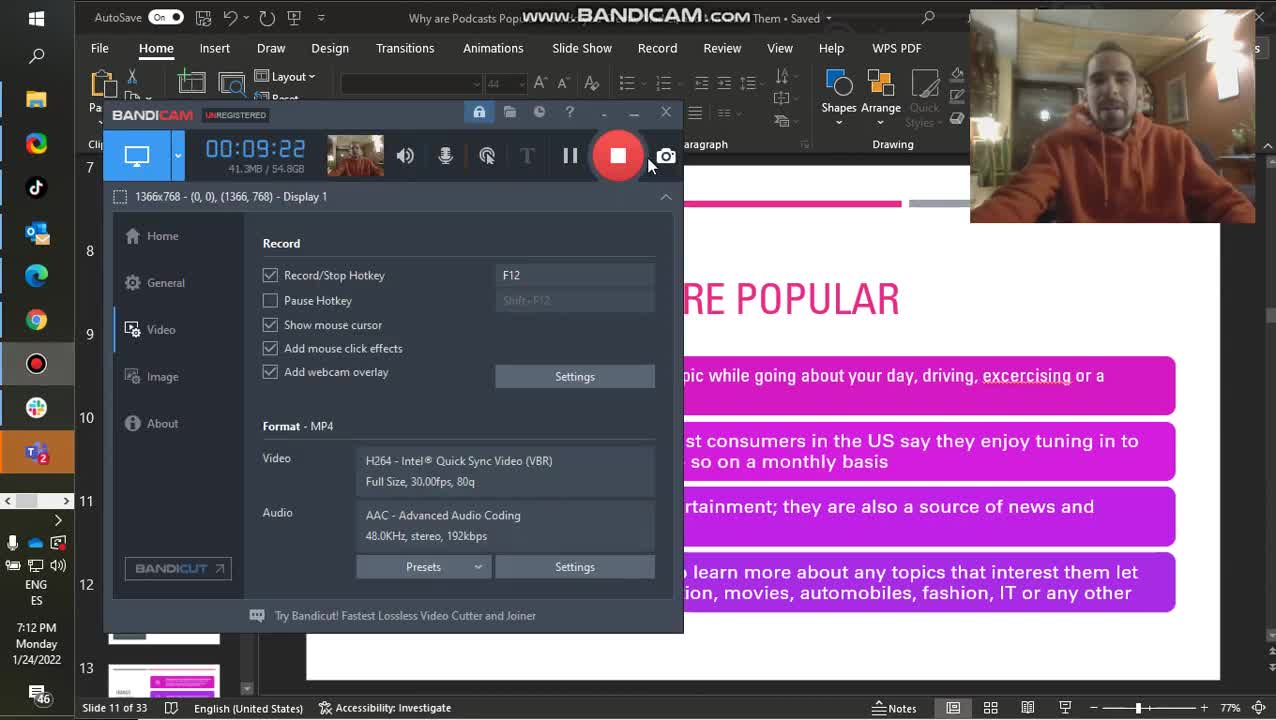
Task: Click Accessibility: Investigate status item
Action: point(385,708)
